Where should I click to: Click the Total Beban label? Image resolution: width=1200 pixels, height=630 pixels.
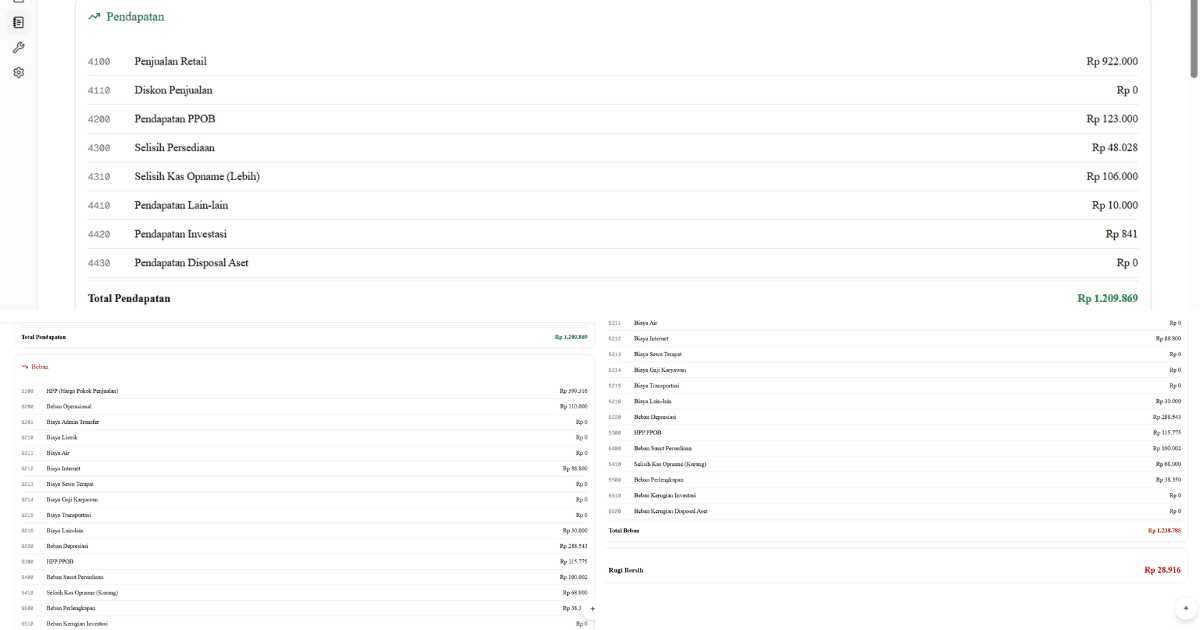[x=624, y=531]
